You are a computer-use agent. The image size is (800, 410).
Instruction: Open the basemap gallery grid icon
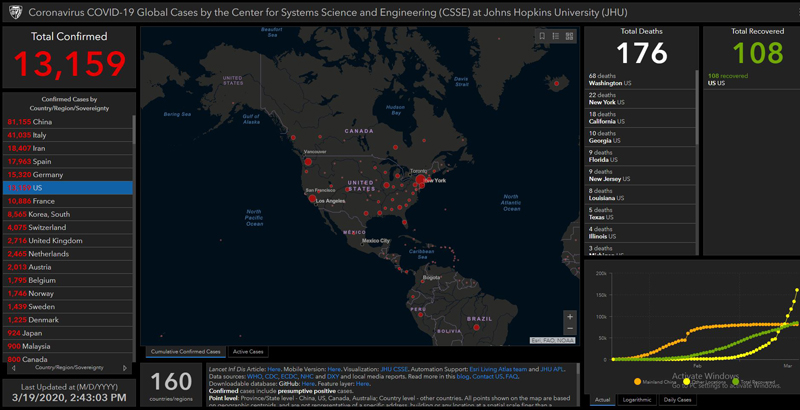coord(569,36)
